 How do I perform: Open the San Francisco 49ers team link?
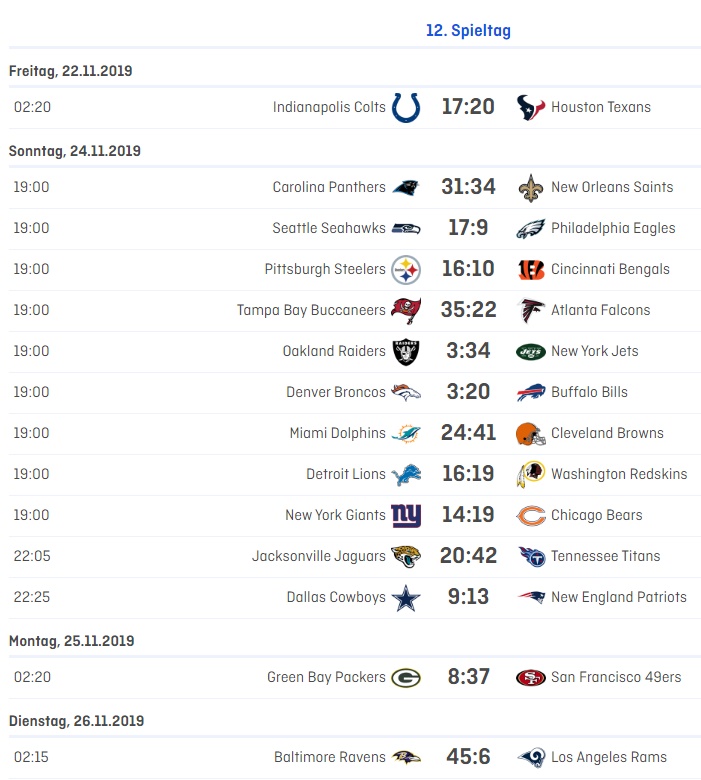tap(616, 677)
